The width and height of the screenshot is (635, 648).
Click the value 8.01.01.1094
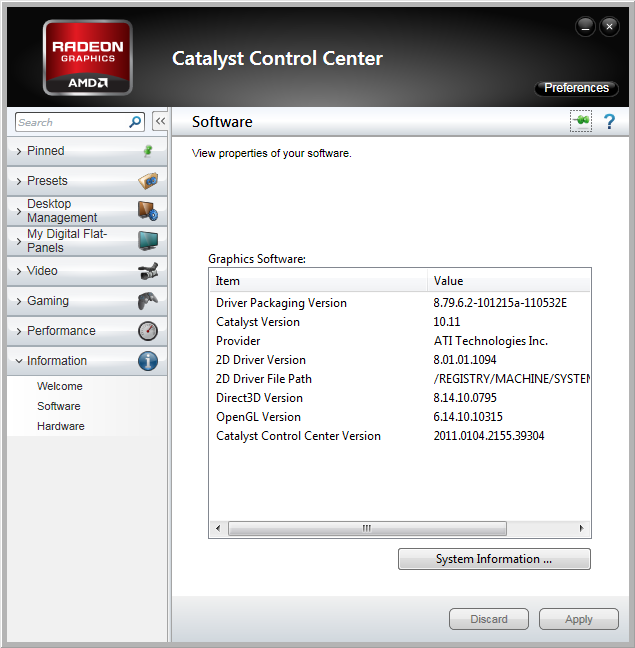point(465,360)
